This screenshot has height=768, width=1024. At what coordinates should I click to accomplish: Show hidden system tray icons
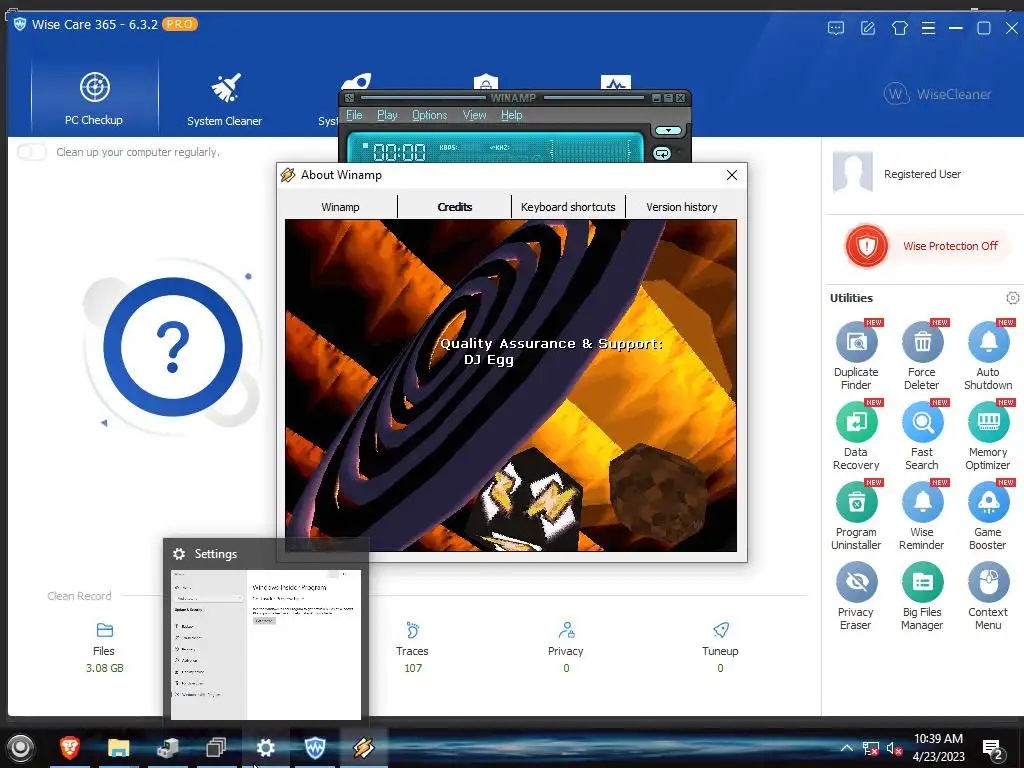click(846, 748)
